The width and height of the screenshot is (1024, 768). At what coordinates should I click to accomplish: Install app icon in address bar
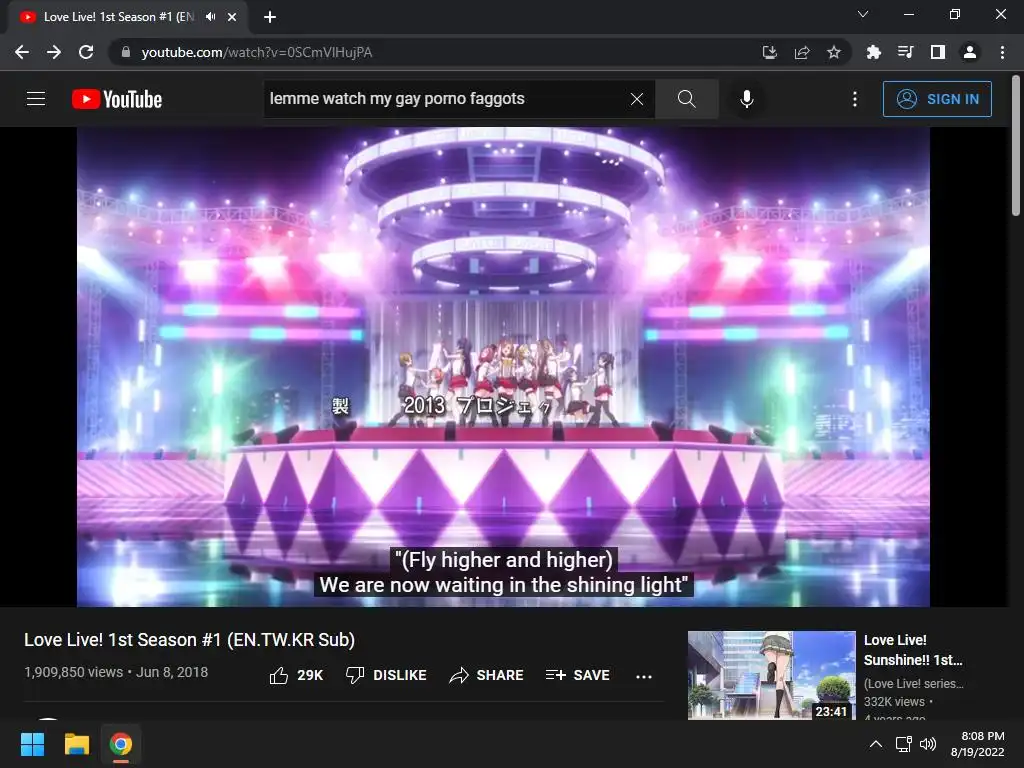pos(770,52)
